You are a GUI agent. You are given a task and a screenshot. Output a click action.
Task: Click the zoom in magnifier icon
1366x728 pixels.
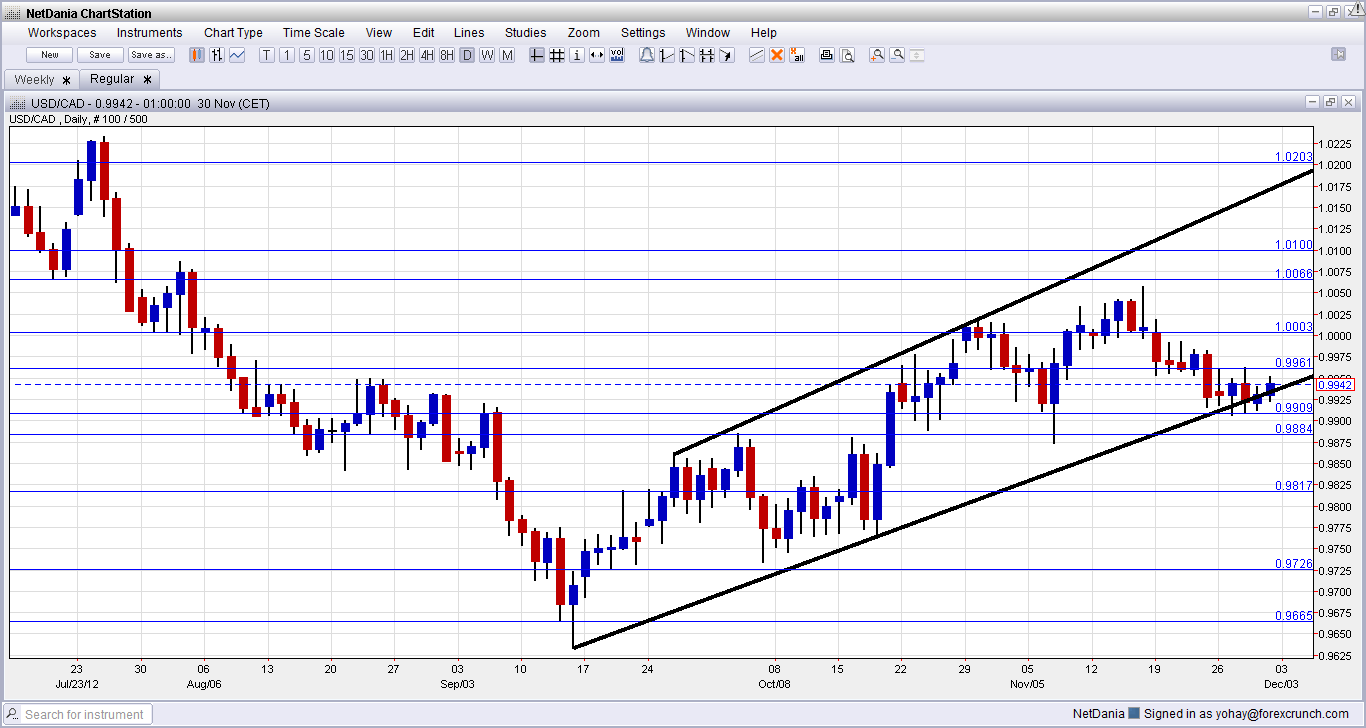coord(877,55)
